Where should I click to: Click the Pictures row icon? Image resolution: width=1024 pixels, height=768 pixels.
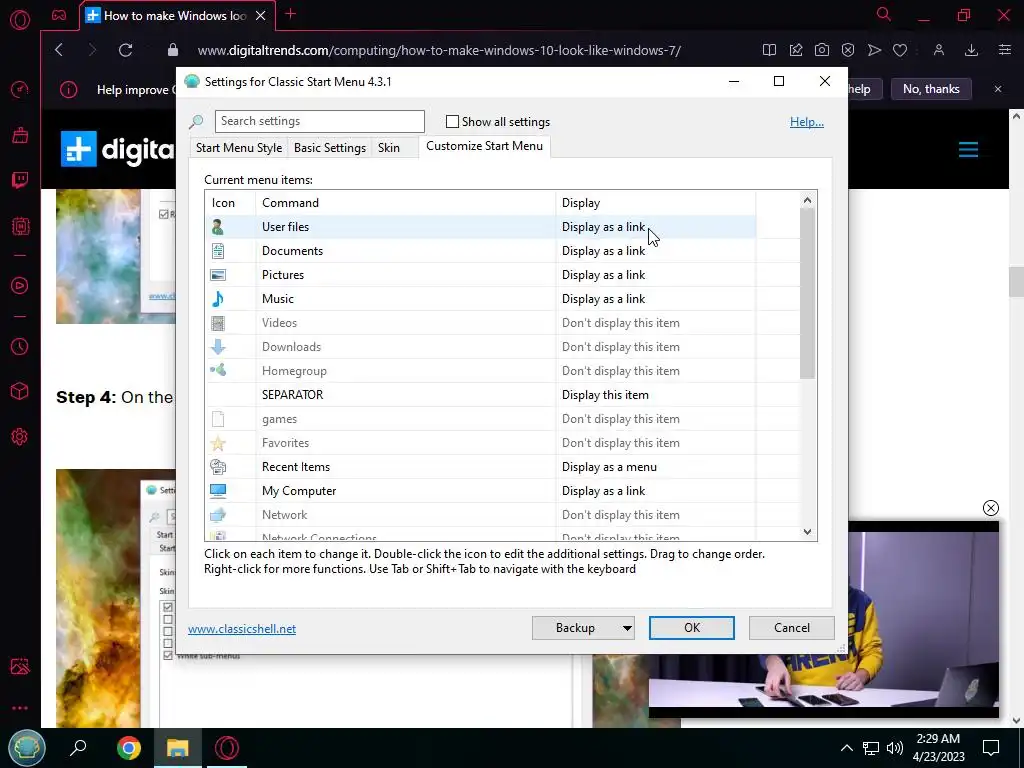pyautogui.click(x=218, y=275)
